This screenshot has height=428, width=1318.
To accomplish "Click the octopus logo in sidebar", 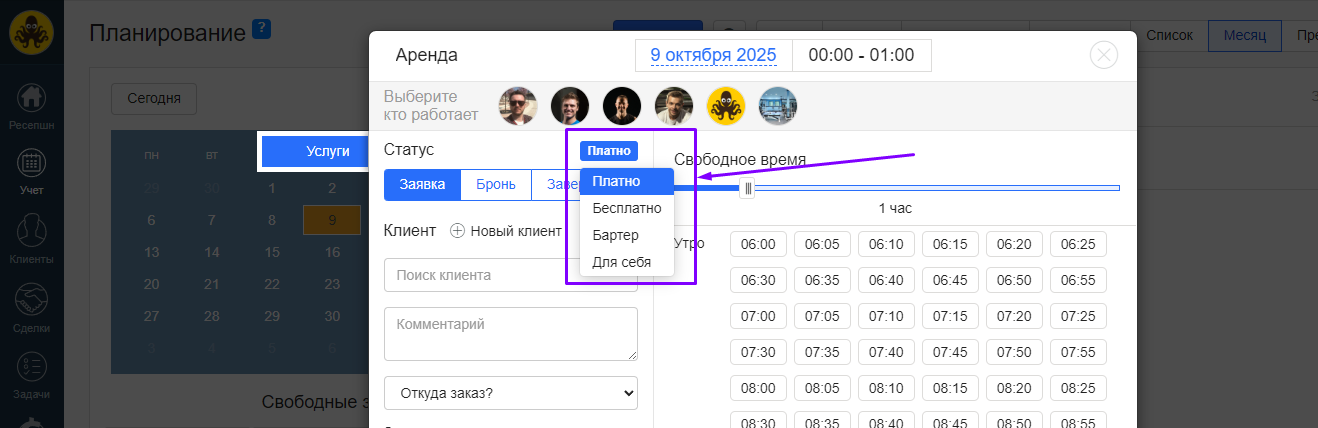I will [31, 31].
